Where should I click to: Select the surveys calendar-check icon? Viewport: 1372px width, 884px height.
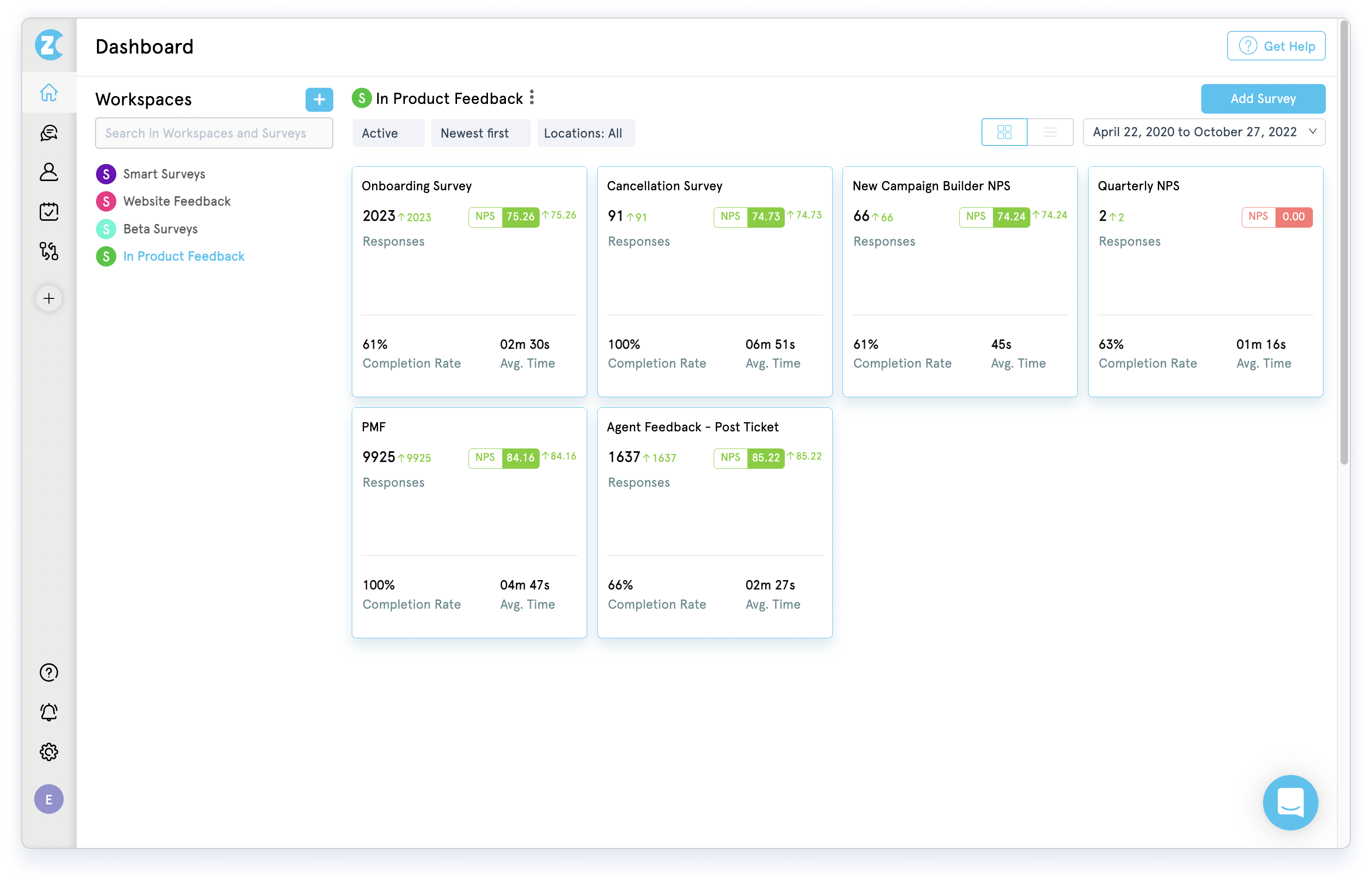tap(49, 211)
